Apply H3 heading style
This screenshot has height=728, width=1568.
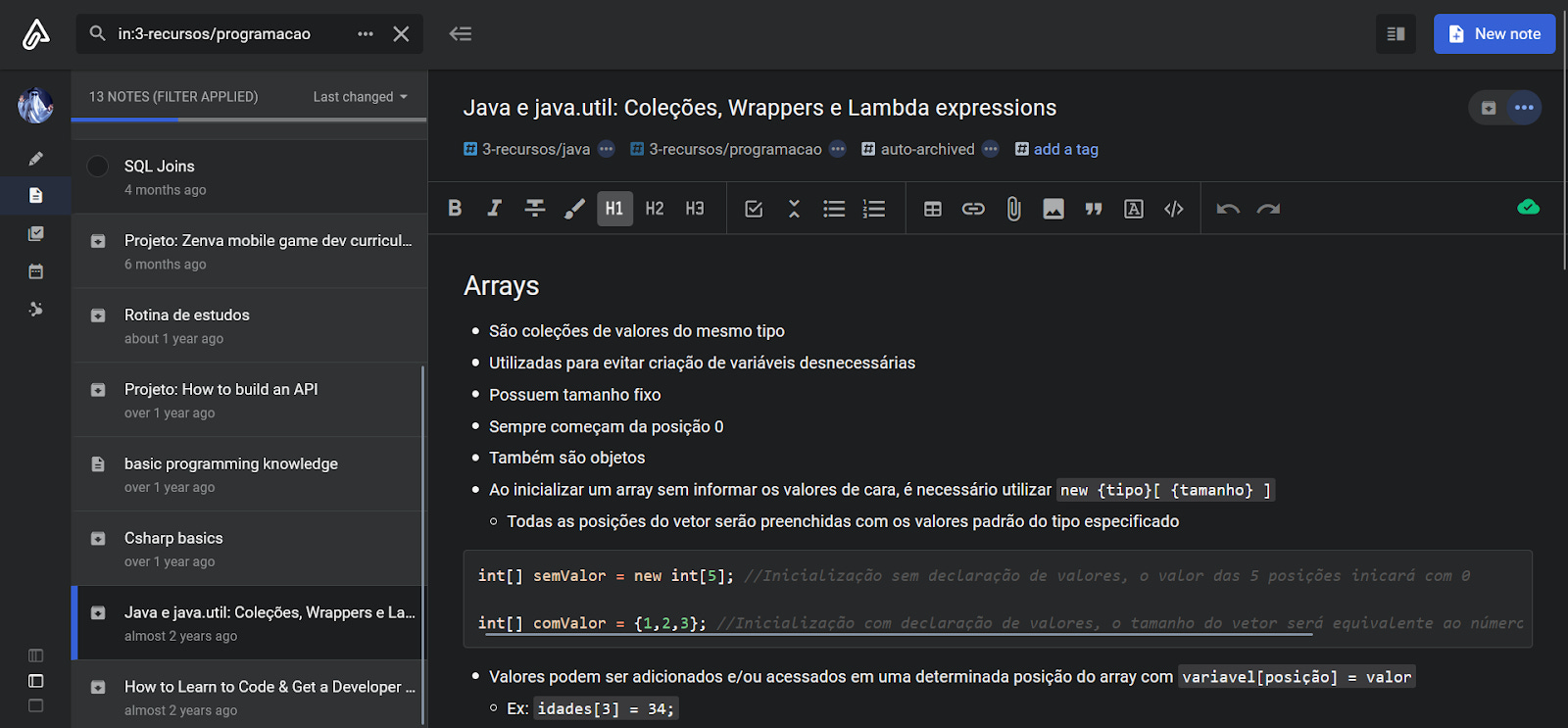tap(695, 208)
